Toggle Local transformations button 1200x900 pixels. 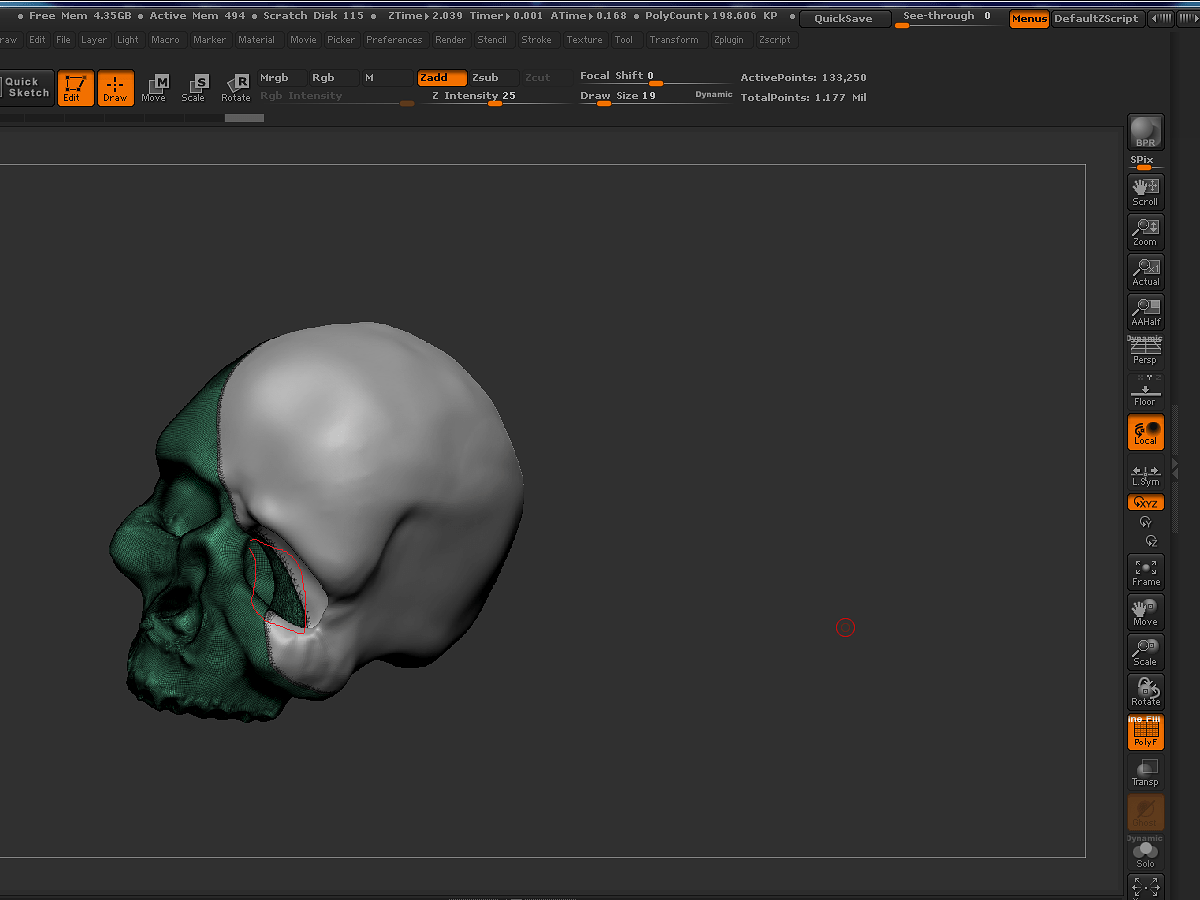tap(1146, 432)
